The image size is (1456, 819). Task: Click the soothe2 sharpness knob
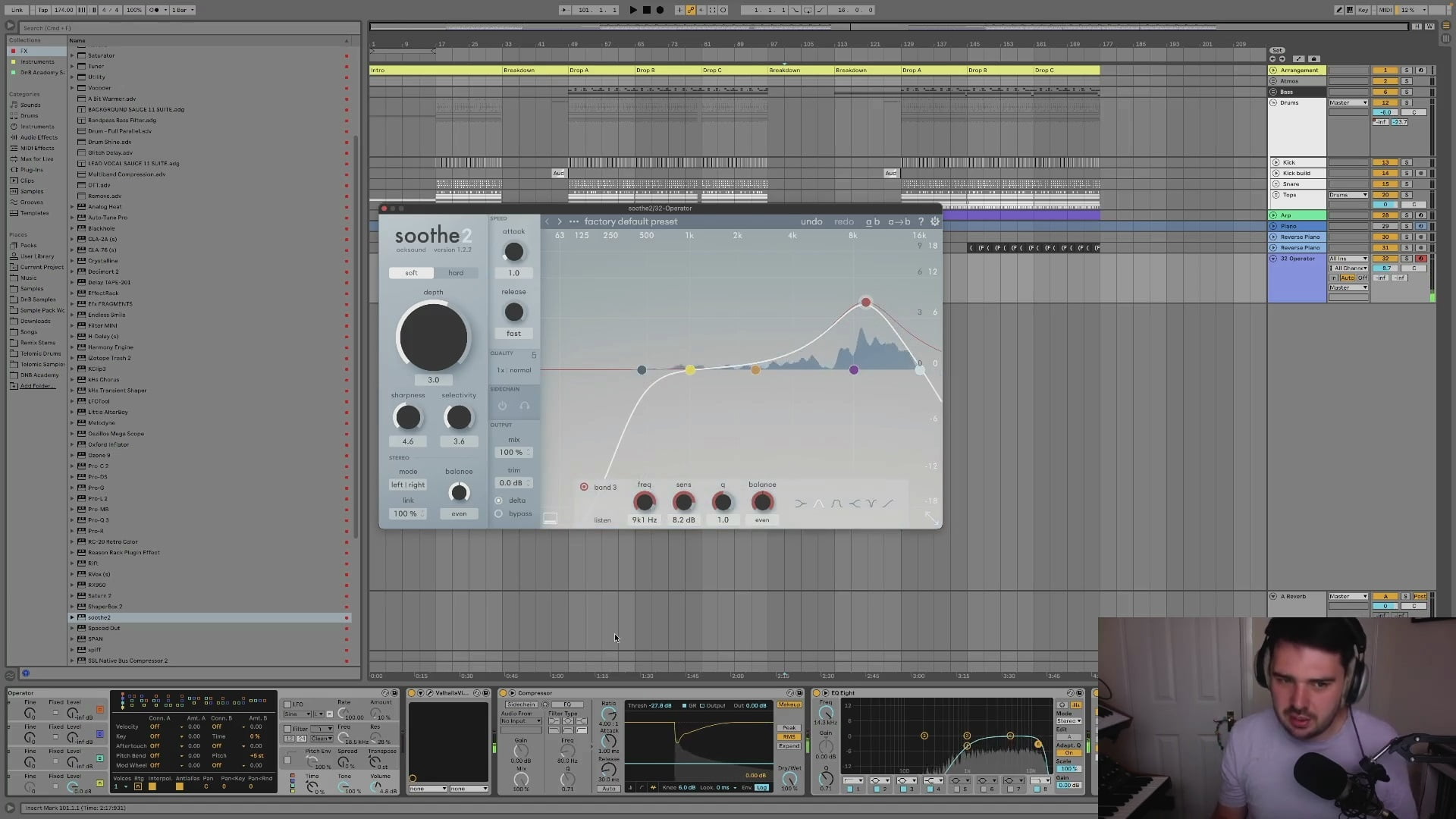(x=408, y=417)
